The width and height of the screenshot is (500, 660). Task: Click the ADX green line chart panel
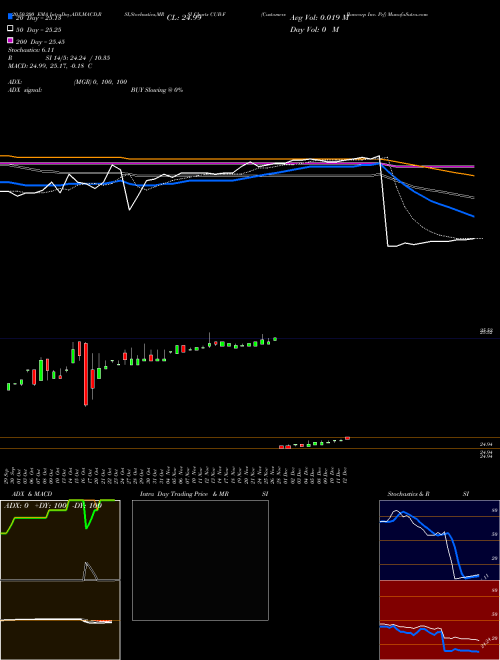coord(60,540)
